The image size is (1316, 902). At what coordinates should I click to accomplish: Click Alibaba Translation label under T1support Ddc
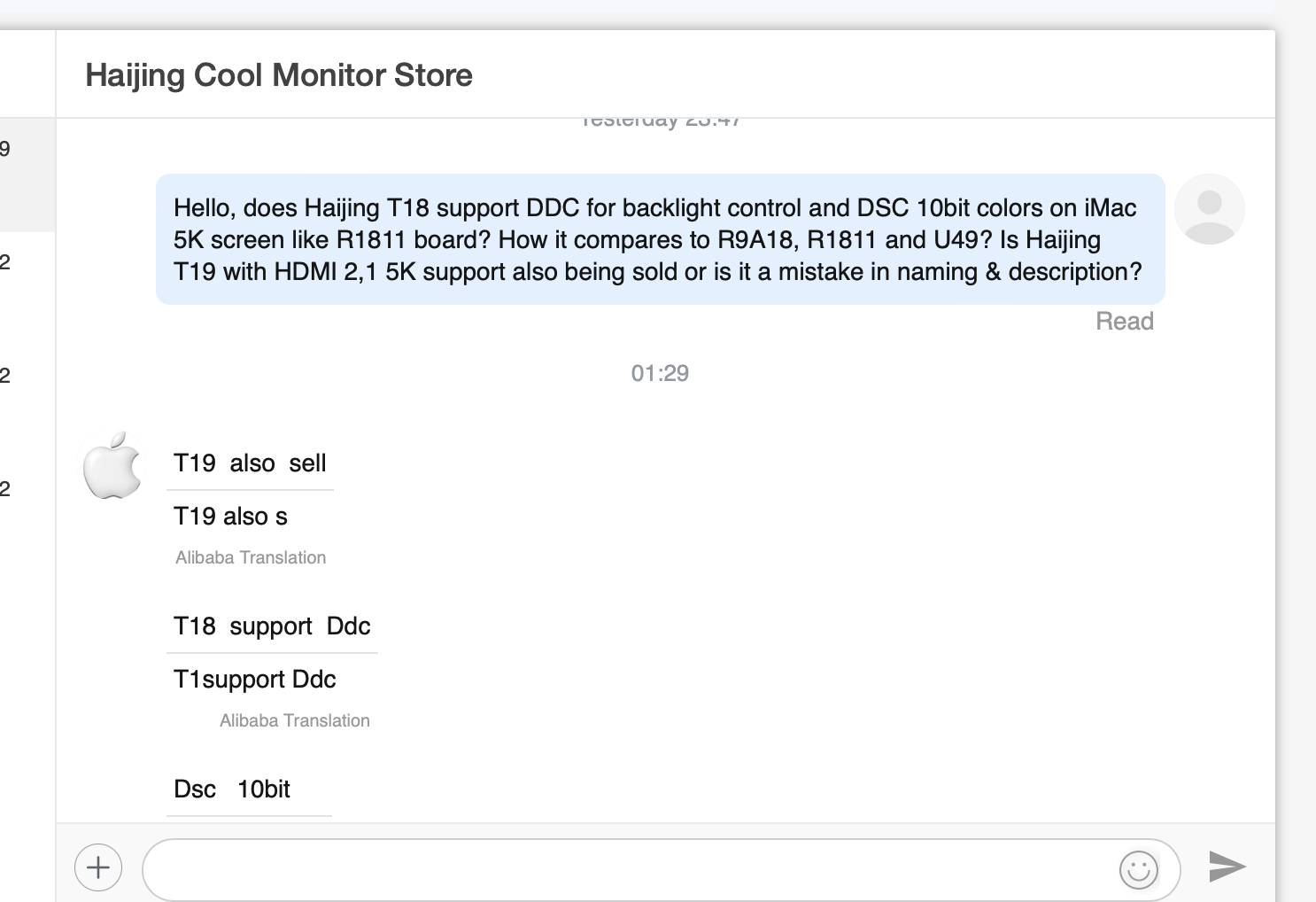point(295,720)
